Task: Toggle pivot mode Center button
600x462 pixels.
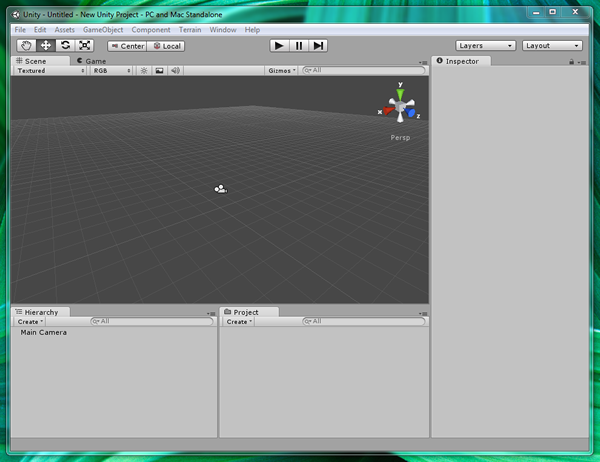Action: (127, 46)
